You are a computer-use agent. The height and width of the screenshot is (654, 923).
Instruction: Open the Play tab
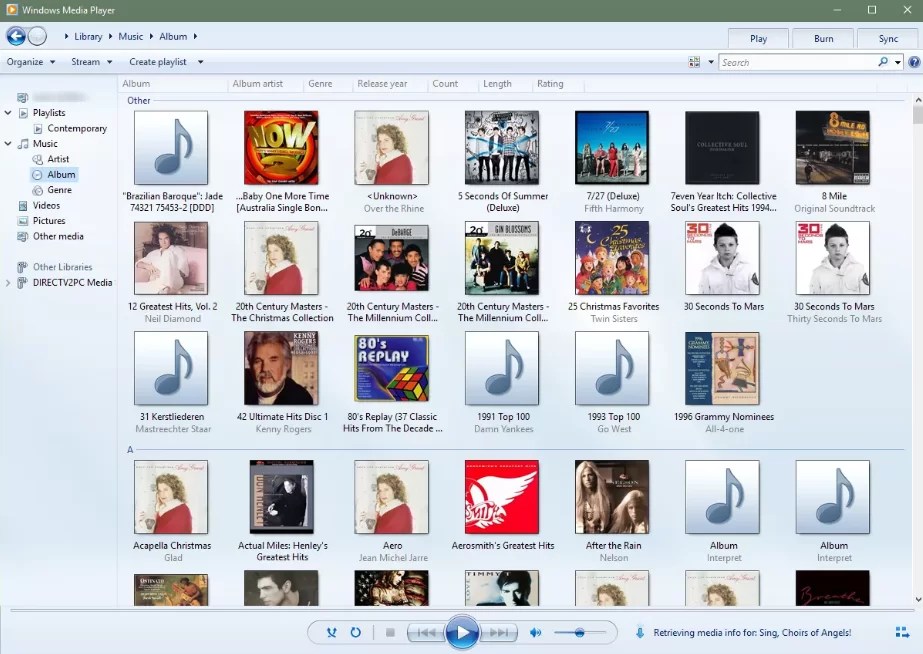(757, 38)
